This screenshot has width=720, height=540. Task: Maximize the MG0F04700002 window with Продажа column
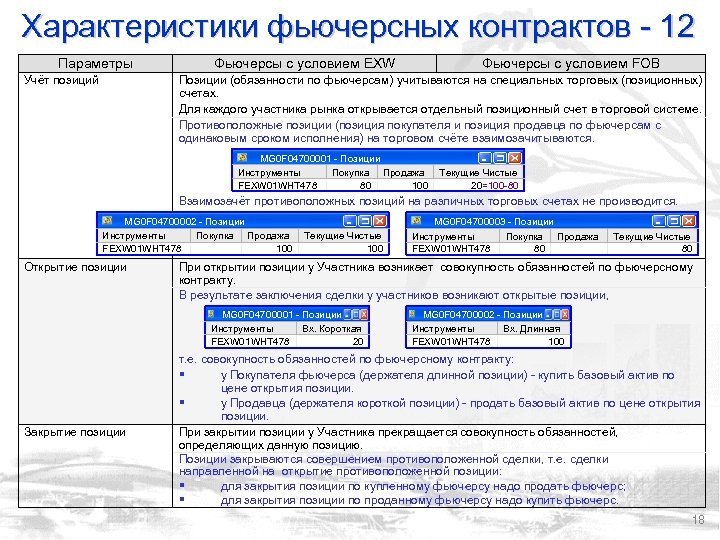[365, 221]
